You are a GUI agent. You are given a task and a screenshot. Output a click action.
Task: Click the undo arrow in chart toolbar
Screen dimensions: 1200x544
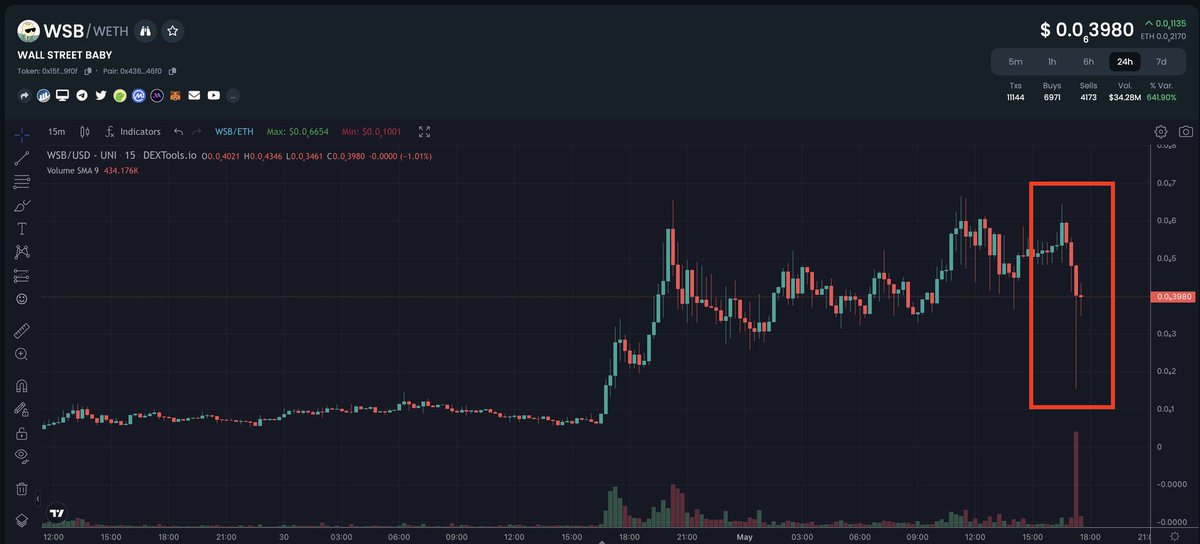pos(178,132)
